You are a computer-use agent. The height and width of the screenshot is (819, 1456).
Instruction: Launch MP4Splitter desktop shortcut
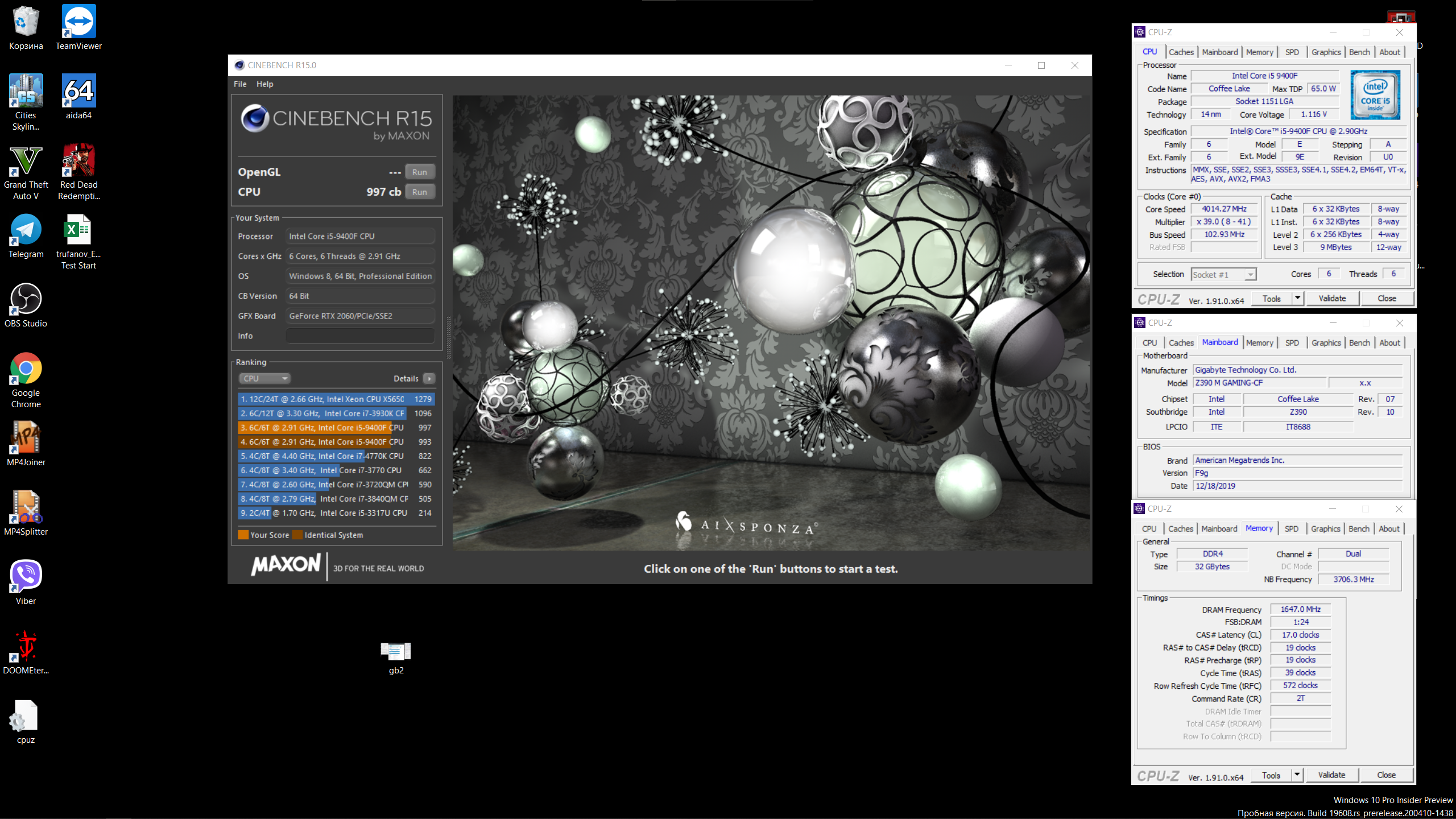pos(26,513)
